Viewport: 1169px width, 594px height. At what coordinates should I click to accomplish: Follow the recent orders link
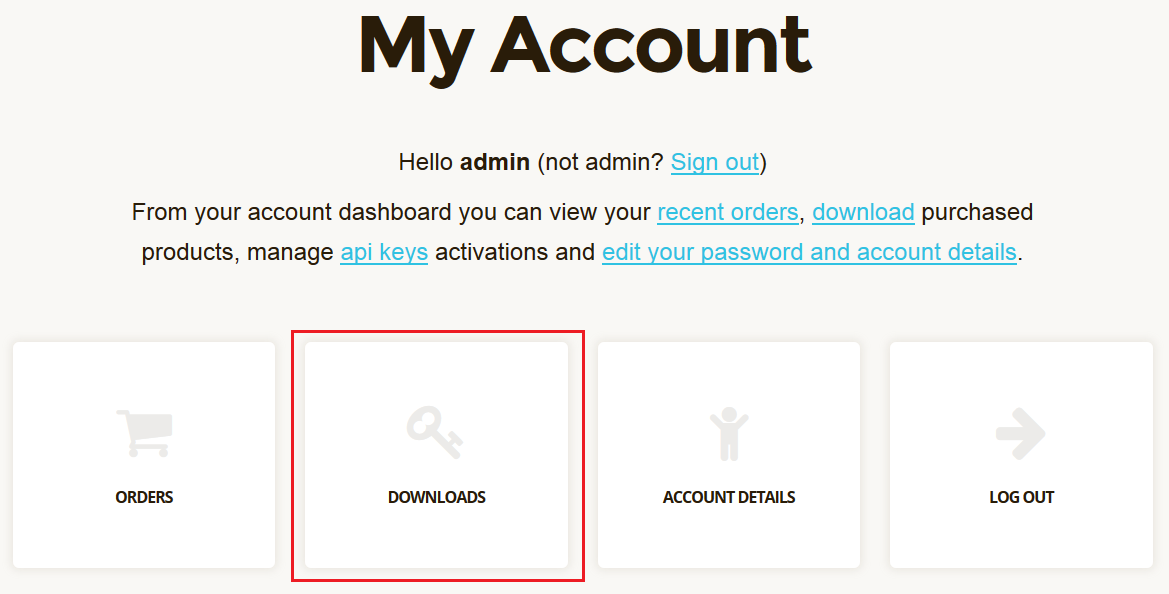pos(728,212)
